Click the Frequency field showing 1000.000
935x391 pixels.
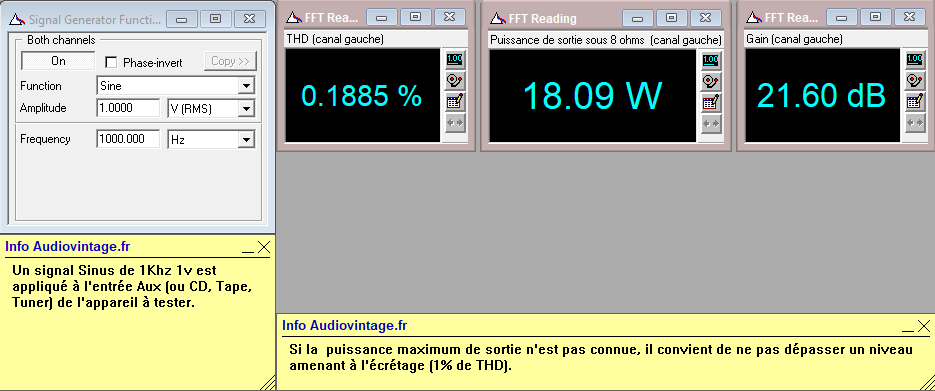pos(128,139)
